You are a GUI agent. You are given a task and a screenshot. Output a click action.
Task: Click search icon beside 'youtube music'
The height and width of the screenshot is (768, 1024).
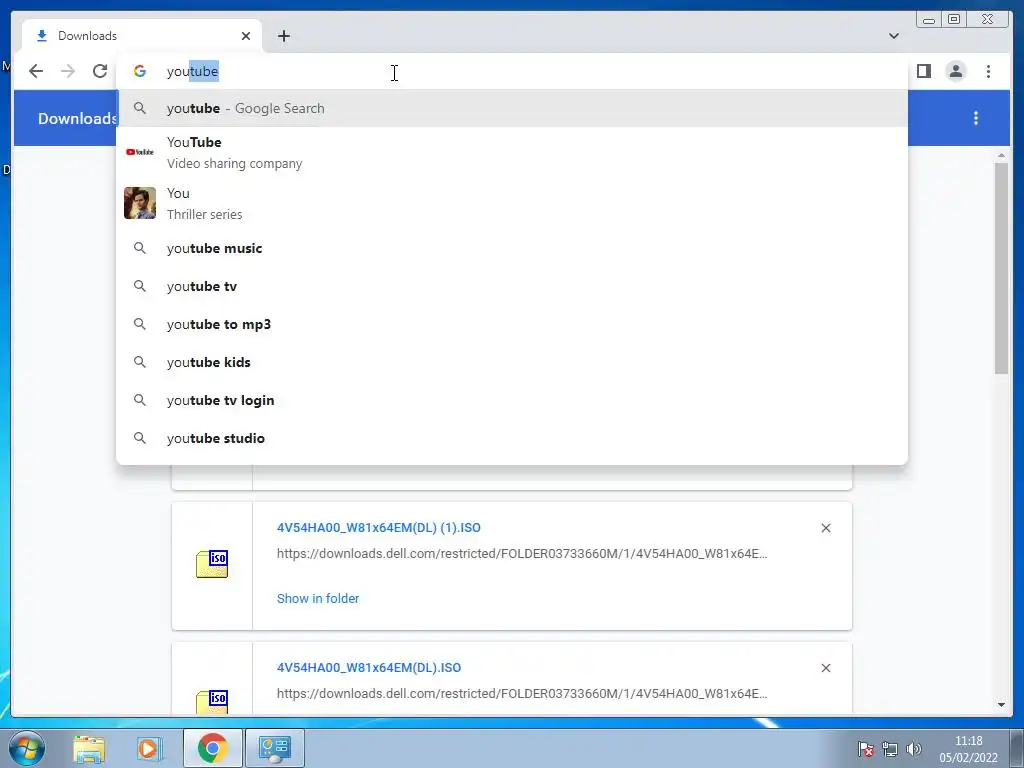(140, 248)
